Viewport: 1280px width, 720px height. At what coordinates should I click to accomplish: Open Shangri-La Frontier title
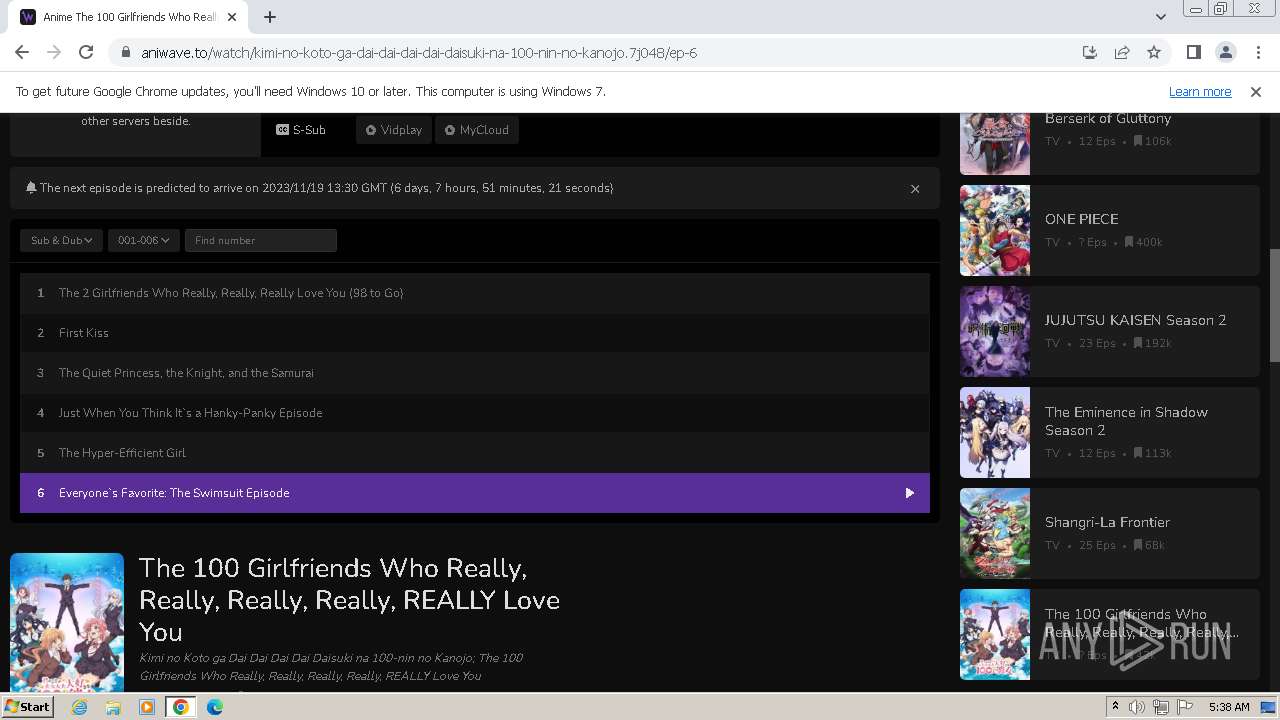point(1107,522)
